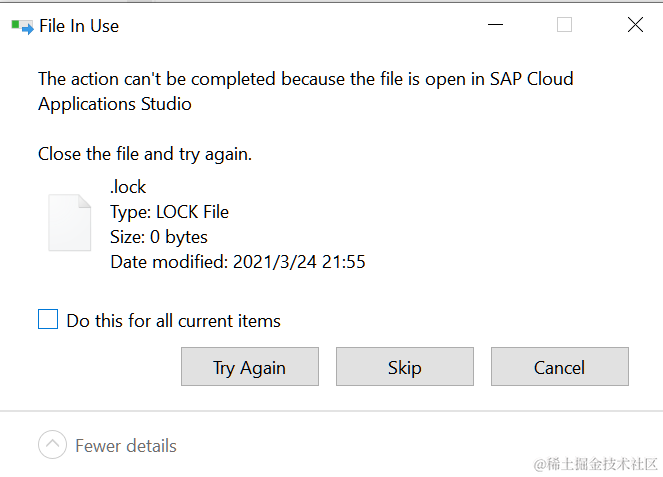
Task: Click the "File In Use" title text
Action: (x=79, y=26)
